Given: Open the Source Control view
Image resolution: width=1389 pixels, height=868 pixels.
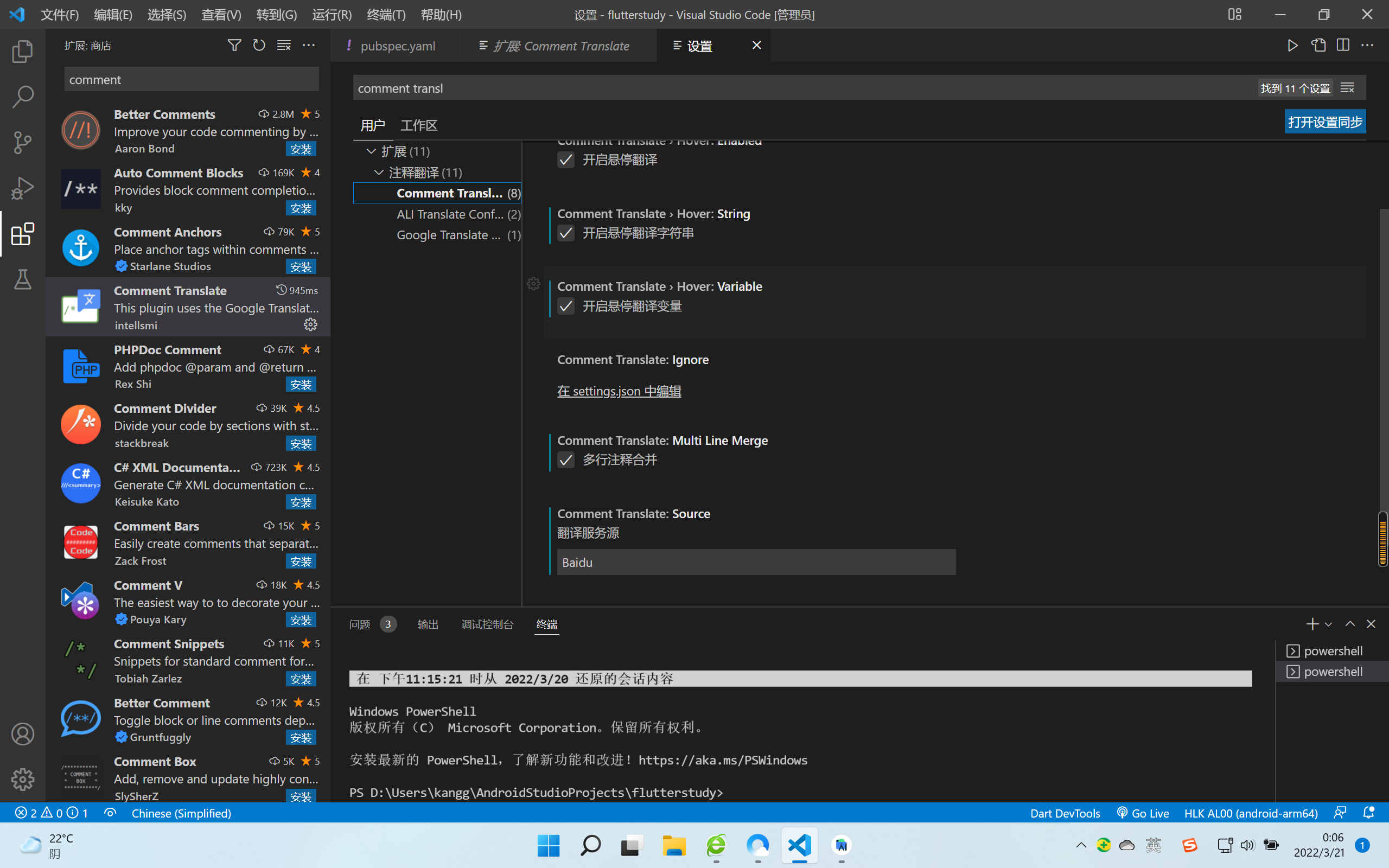Looking at the screenshot, I should coord(22,142).
